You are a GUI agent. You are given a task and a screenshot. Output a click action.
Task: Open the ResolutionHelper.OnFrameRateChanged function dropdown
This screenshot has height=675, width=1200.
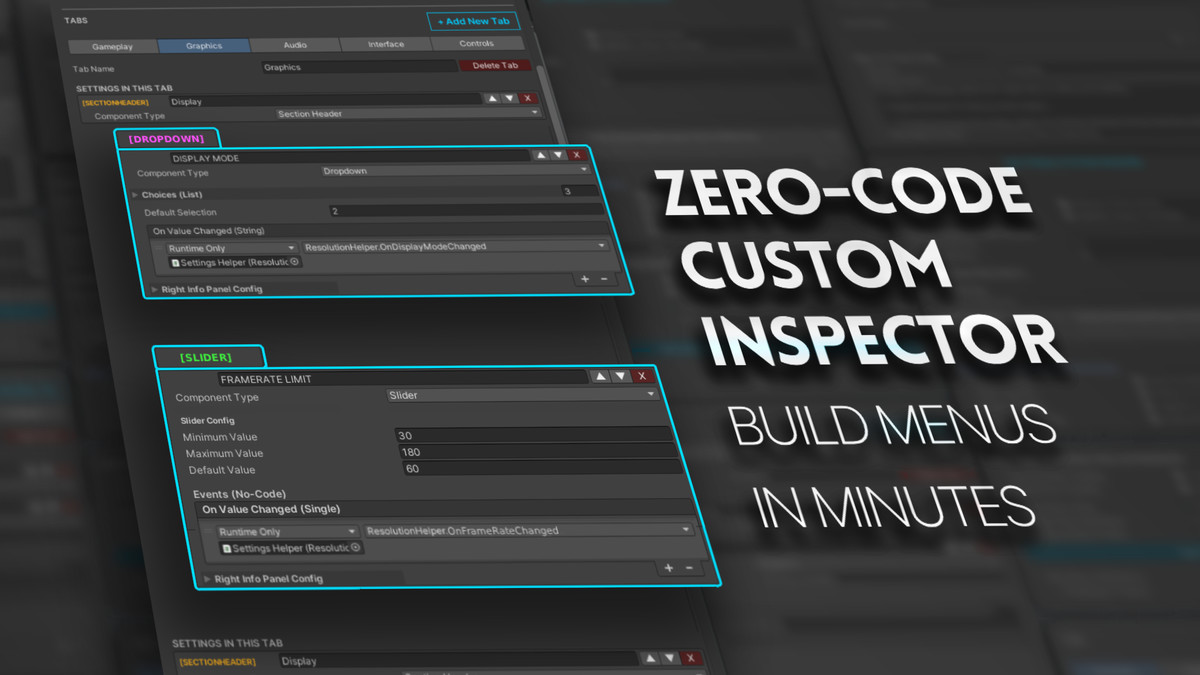[x=528, y=530]
